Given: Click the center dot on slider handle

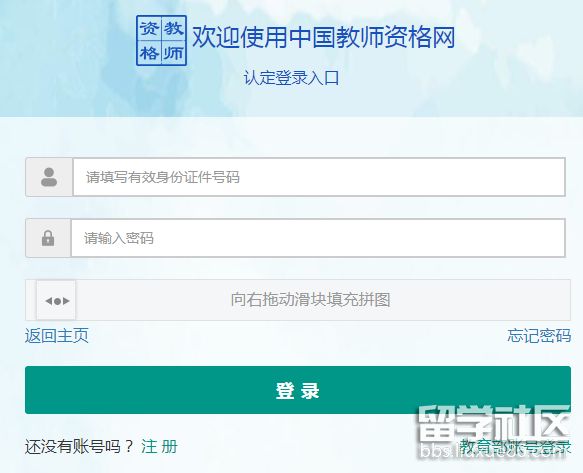Looking at the screenshot, I should coord(57,301).
